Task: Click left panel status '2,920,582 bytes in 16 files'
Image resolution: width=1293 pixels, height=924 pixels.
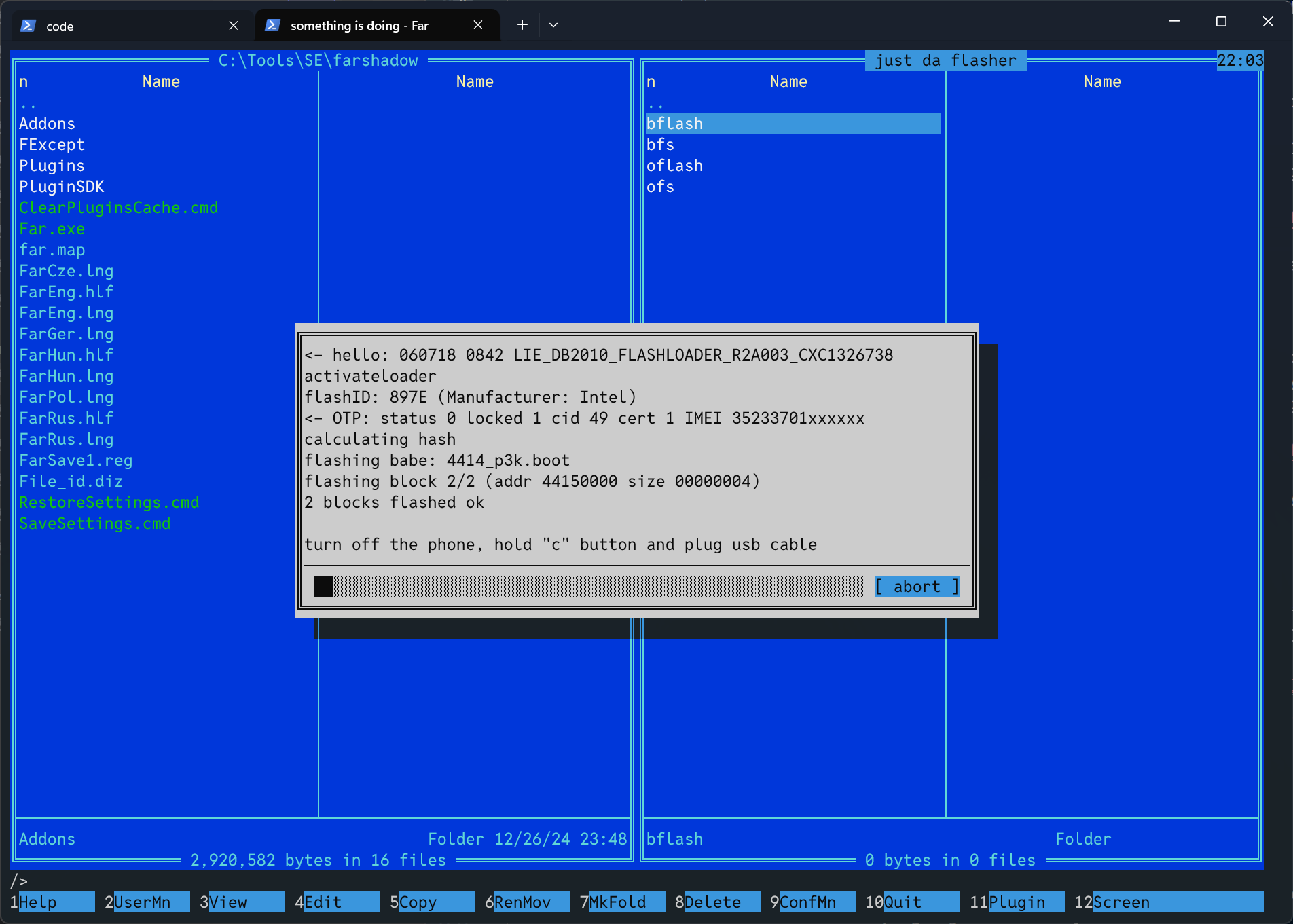Action: click(318, 860)
